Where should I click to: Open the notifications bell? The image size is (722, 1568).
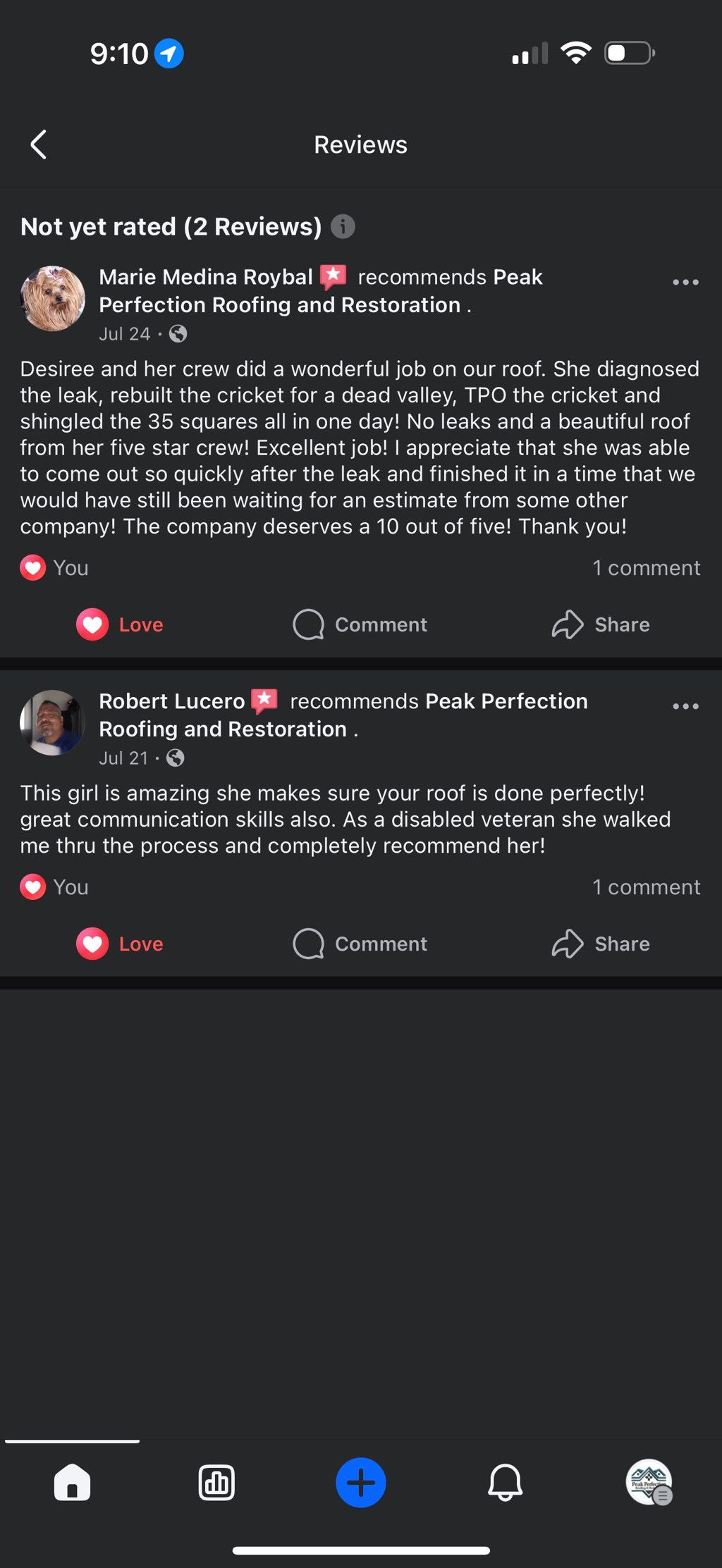coord(505,1482)
